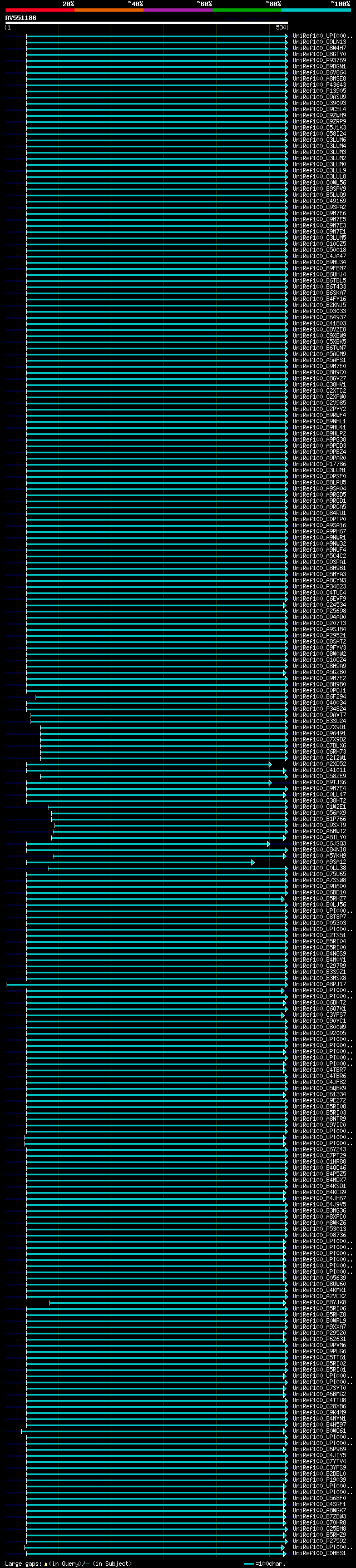Select hit label UniRef100_A5GZB0
The height and width of the screenshot is (1568, 356).
click(x=319, y=672)
